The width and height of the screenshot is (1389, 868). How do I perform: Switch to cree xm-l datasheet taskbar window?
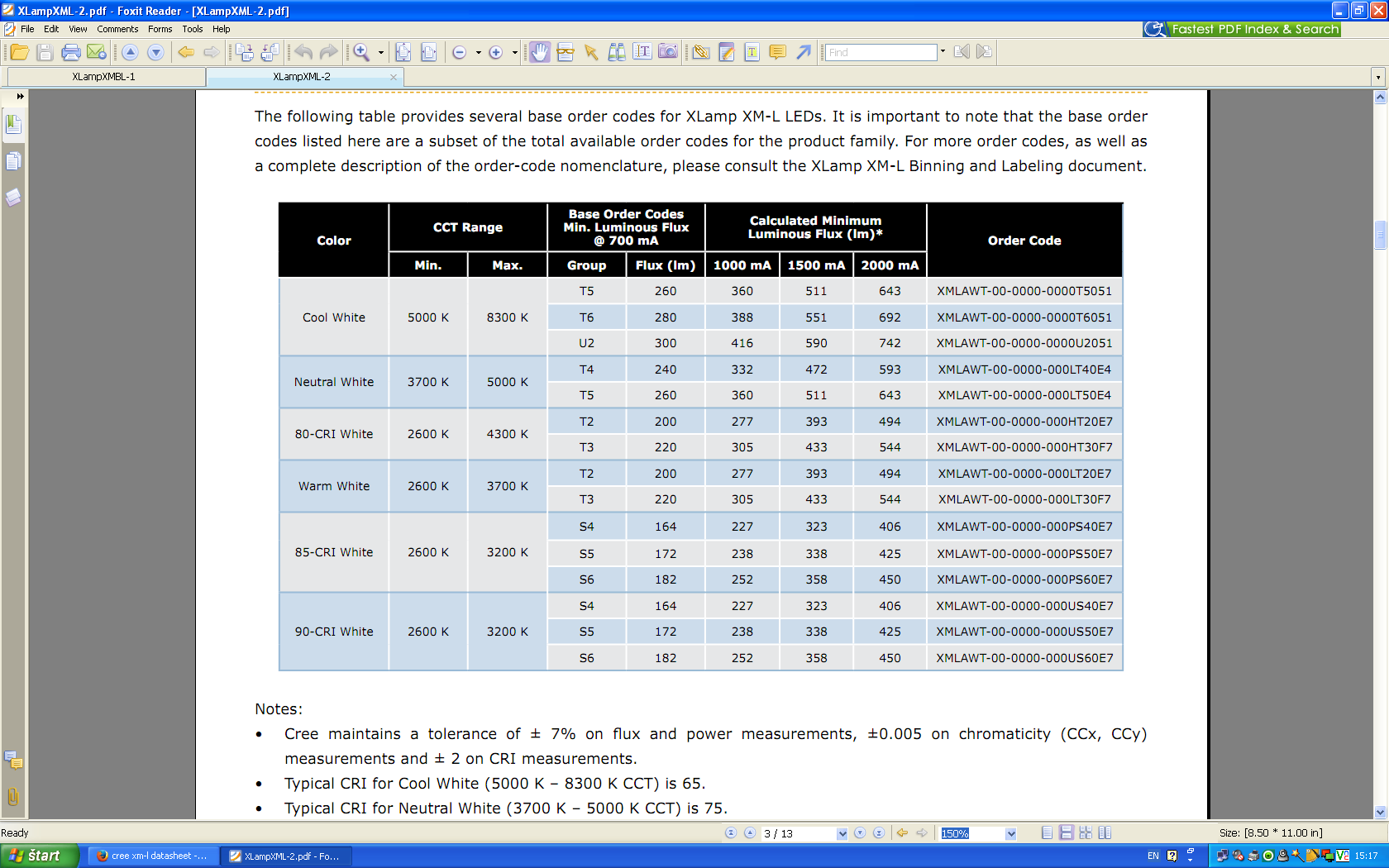coord(154,856)
